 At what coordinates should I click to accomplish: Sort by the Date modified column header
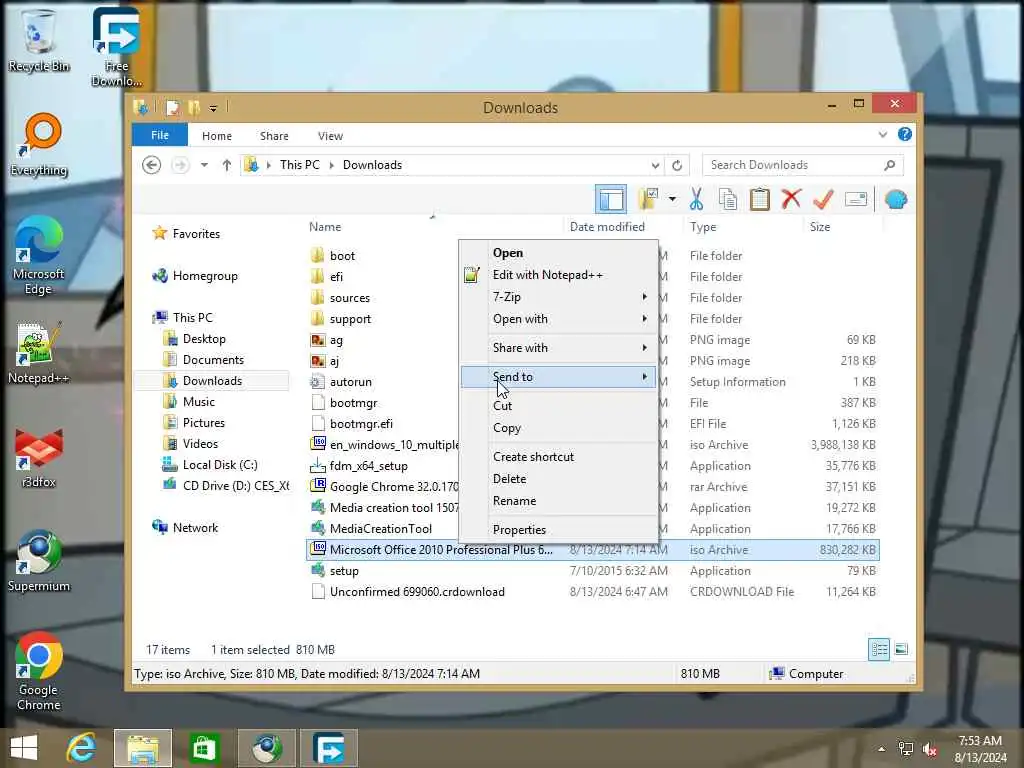tap(607, 227)
